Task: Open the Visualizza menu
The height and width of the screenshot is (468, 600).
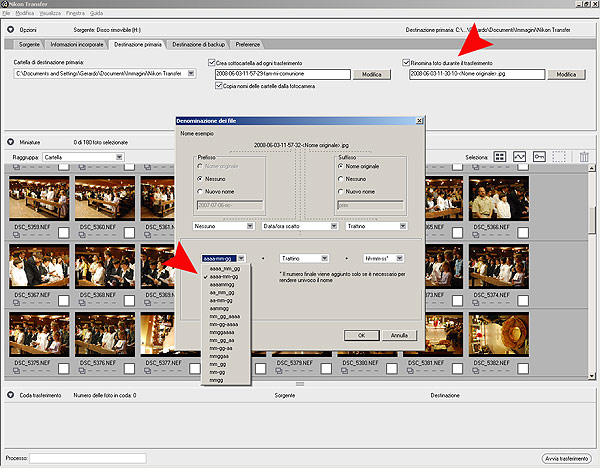Action: click(50, 13)
